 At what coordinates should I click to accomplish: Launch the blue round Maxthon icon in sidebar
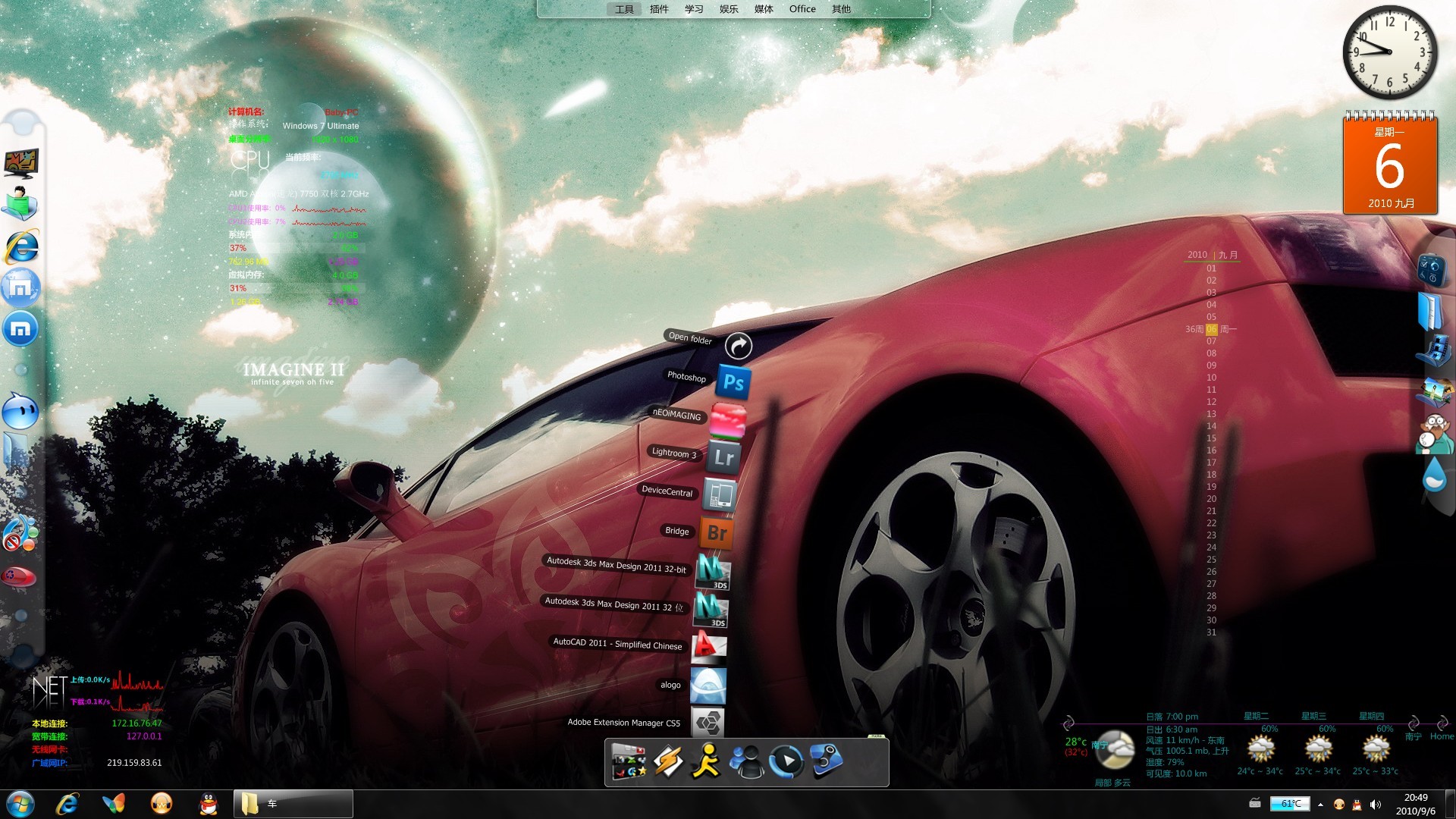click(20, 328)
